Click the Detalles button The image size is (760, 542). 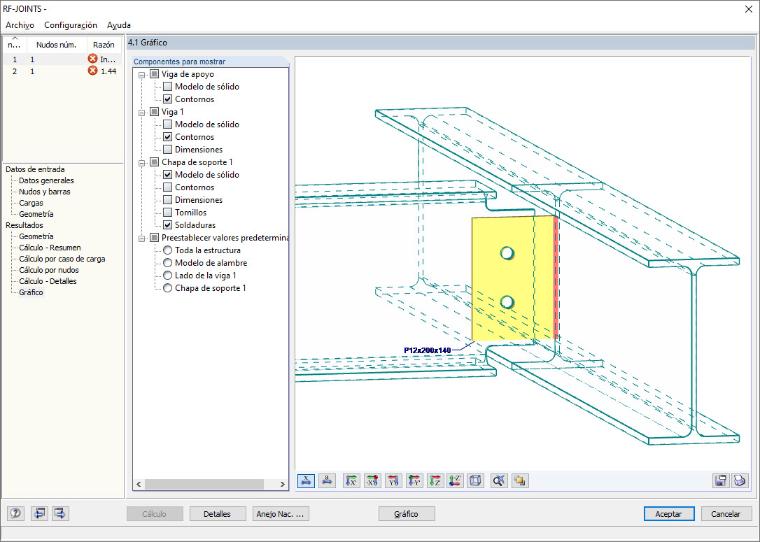tap(217, 513)
